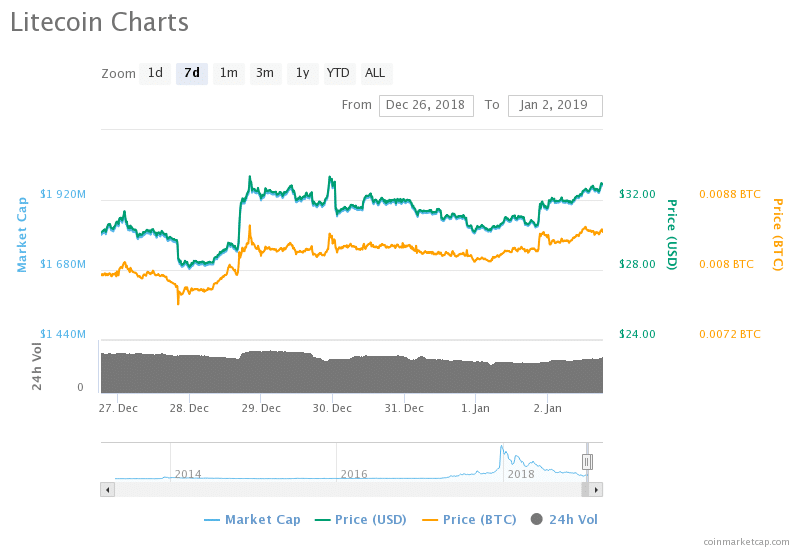The width and height of the screenshot is (800, 550).
Task: Click the Price (USD) axis title
Action: pyautogui.click(x=672, y=235)
